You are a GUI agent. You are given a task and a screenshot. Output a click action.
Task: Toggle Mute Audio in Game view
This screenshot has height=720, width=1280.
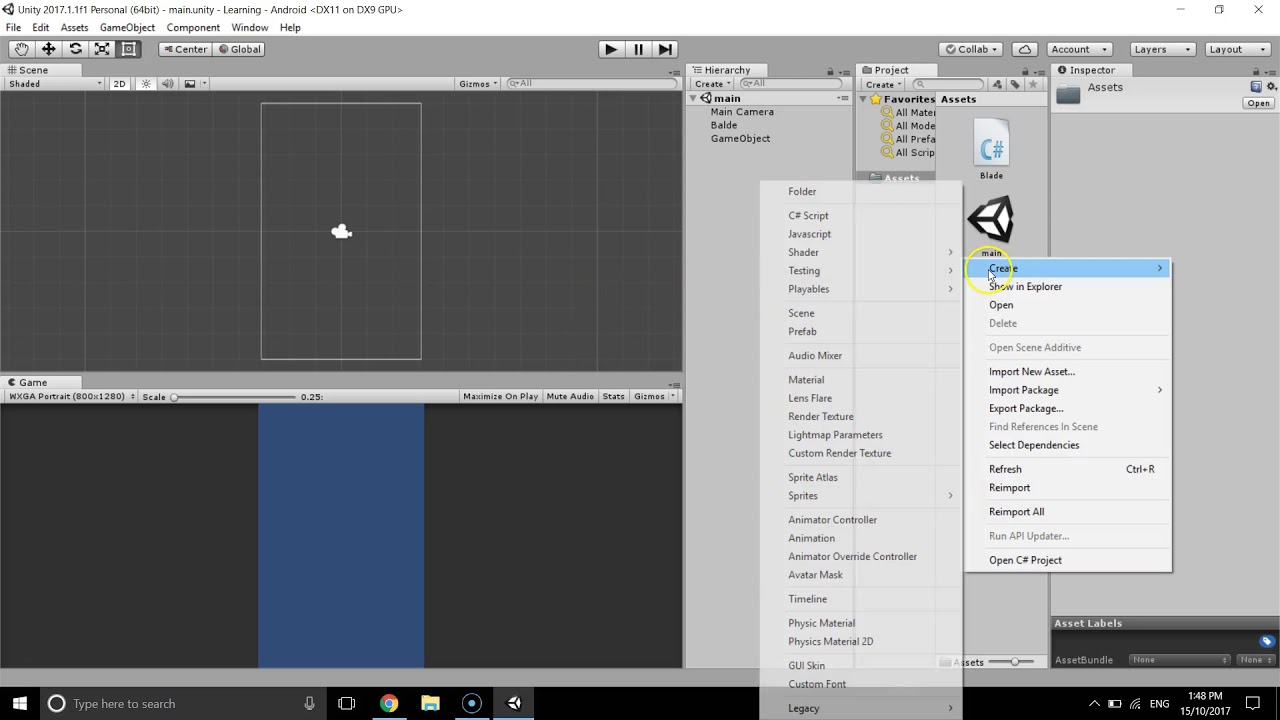point(570,397)
